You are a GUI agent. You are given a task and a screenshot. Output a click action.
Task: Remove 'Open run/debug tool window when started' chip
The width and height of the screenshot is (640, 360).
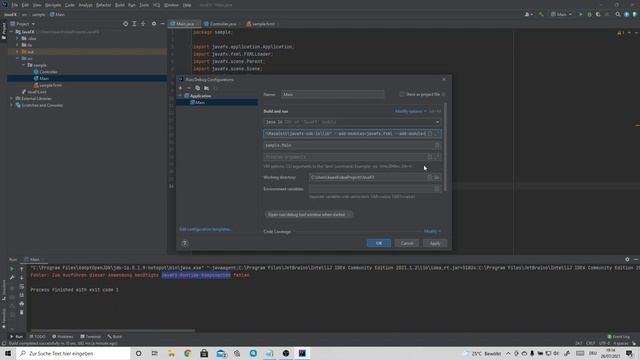[x=349, y=215]
